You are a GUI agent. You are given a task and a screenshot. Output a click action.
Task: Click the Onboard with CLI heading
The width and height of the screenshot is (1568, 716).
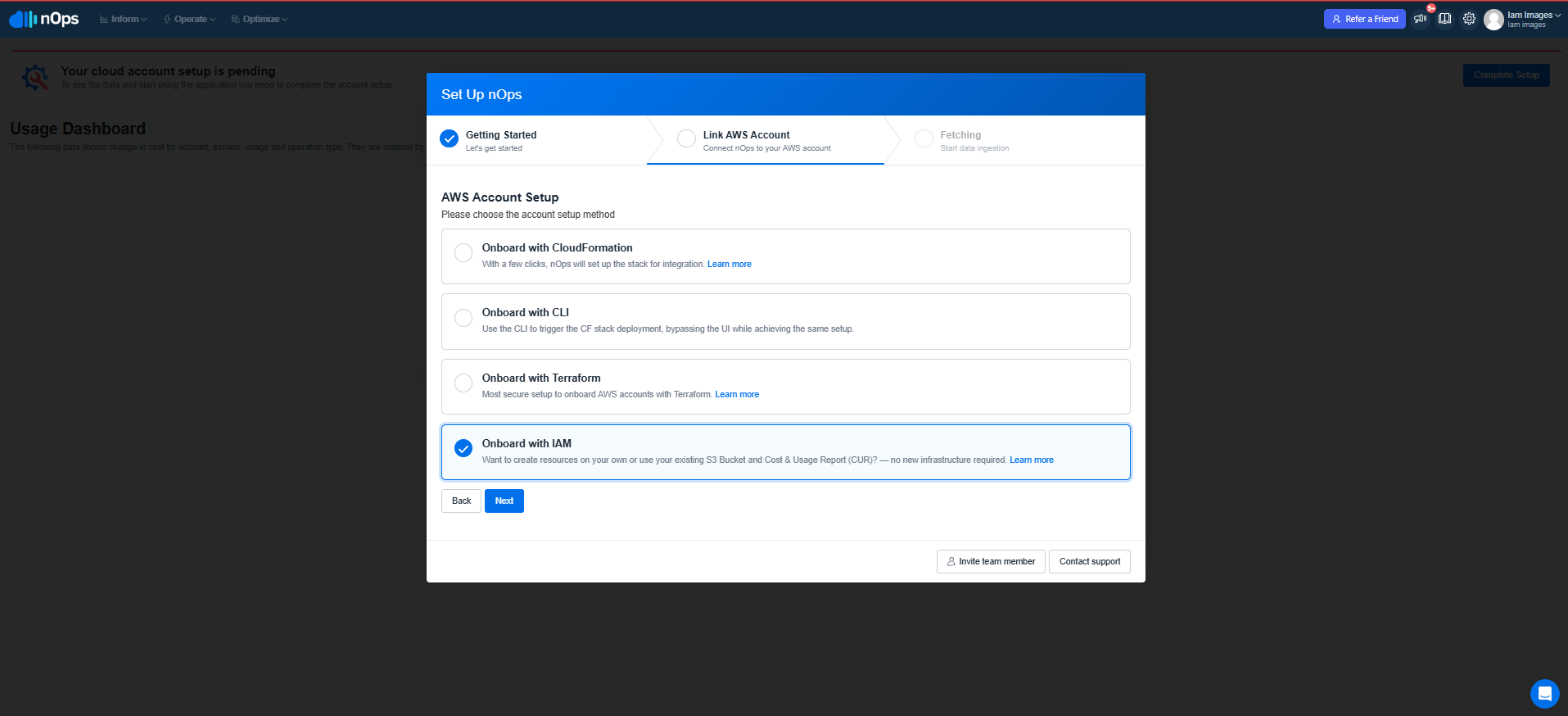pyautogui.click(x=526, y=312)
